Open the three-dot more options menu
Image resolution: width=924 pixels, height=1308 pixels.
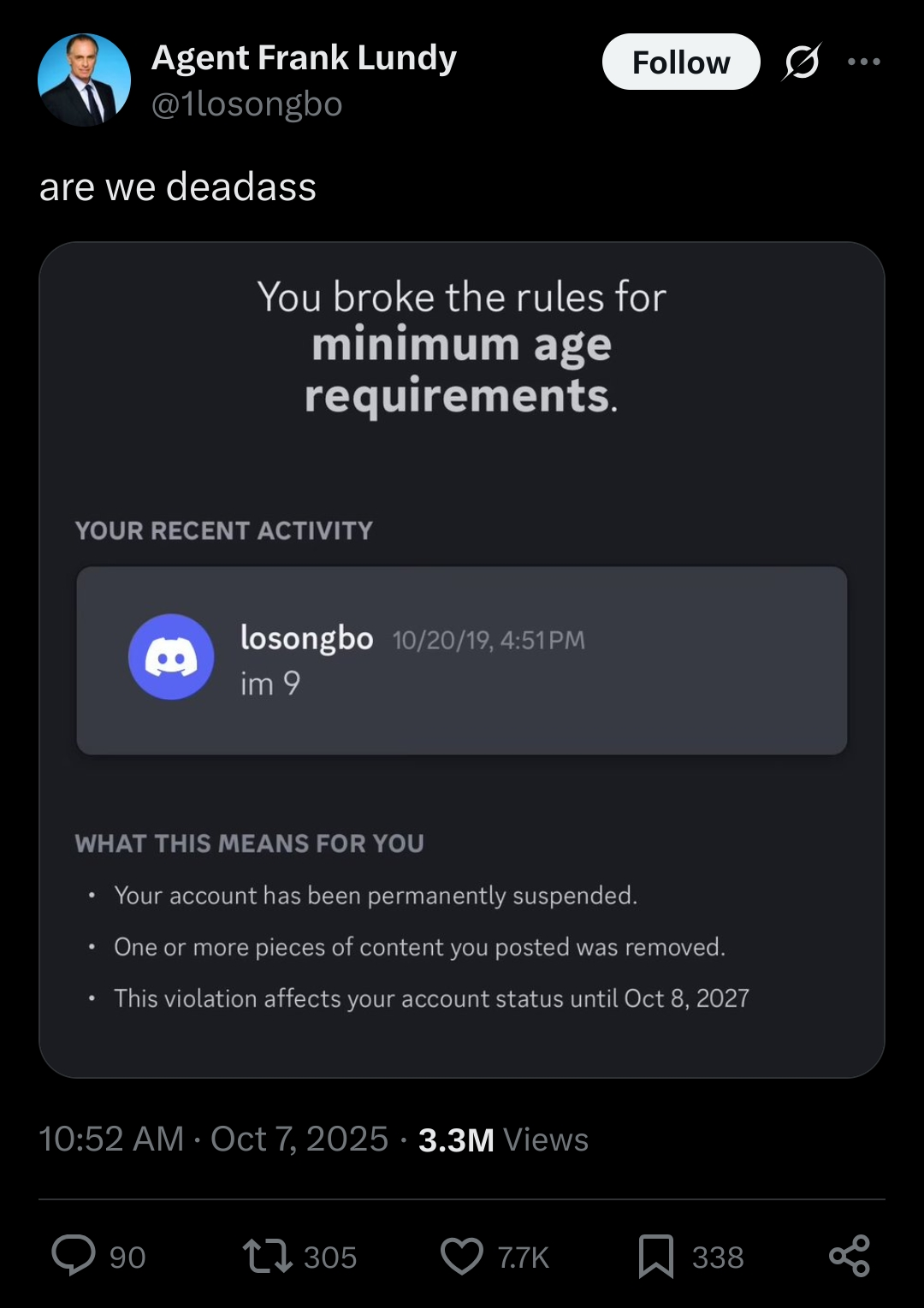point(863,62)
